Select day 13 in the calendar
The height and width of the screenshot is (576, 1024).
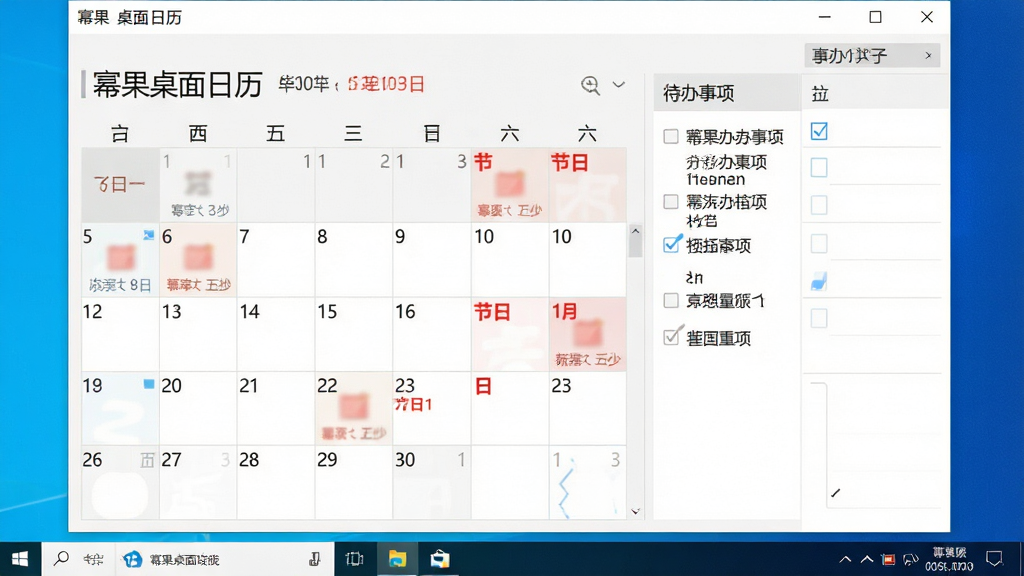point(198,334)
